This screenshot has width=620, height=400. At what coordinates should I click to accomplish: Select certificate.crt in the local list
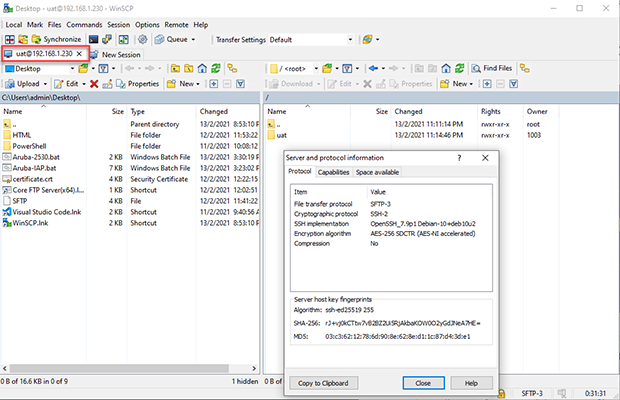pyautogui.click(x=36, y=179)
